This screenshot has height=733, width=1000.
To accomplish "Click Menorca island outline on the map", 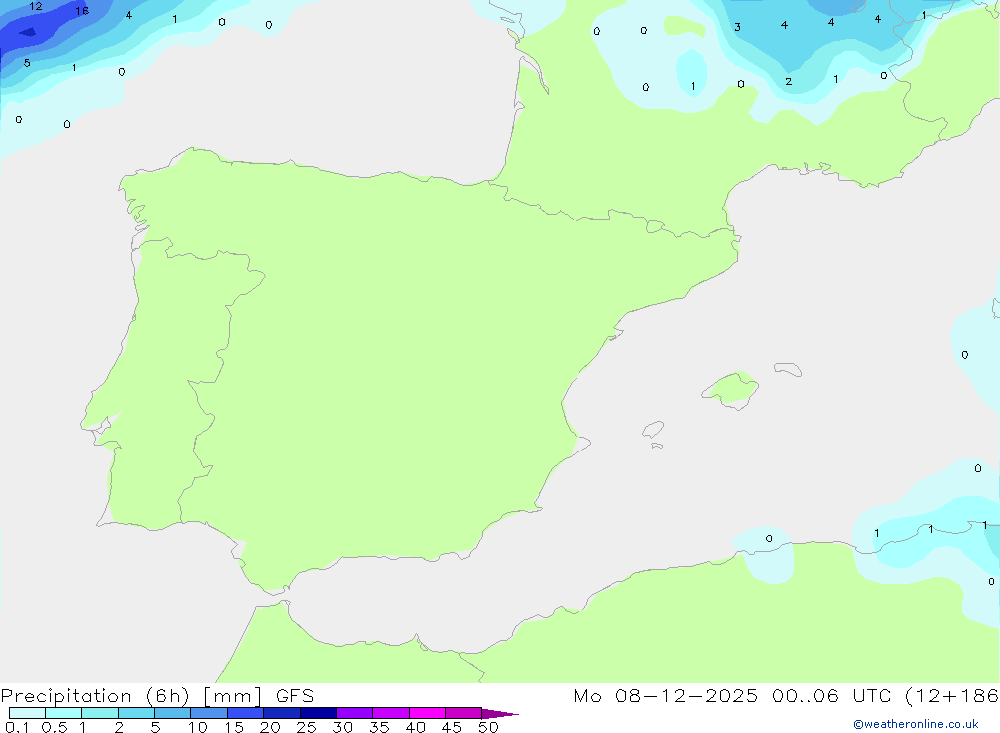I will tap(788, 369).
